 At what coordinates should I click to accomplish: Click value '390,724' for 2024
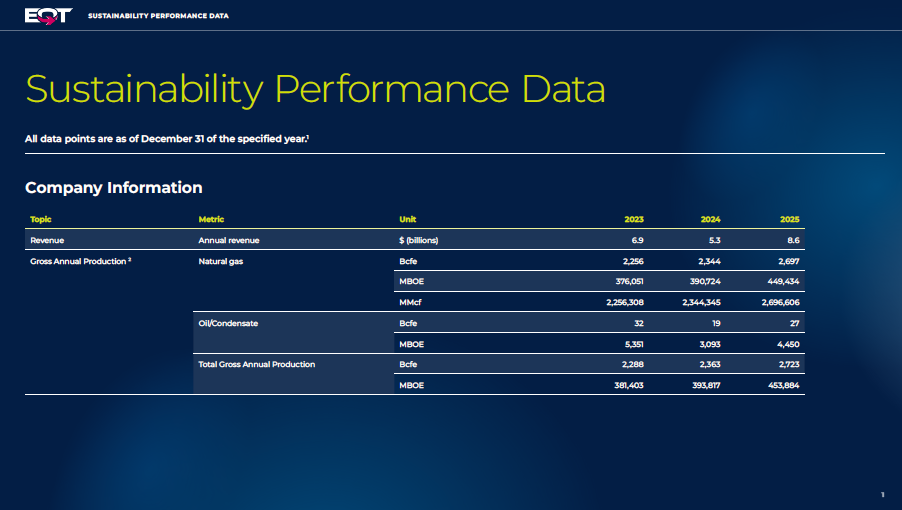pos(705,281)
